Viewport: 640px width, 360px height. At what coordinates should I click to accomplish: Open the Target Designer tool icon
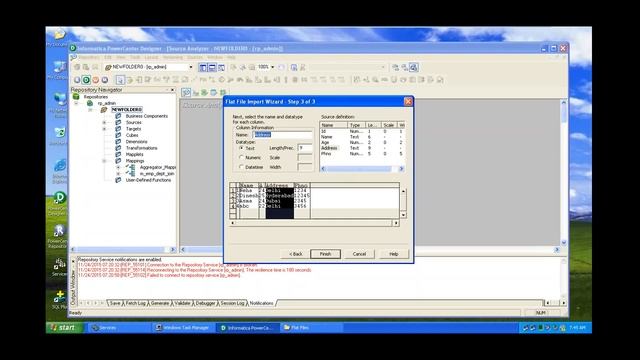pos(196,93)
